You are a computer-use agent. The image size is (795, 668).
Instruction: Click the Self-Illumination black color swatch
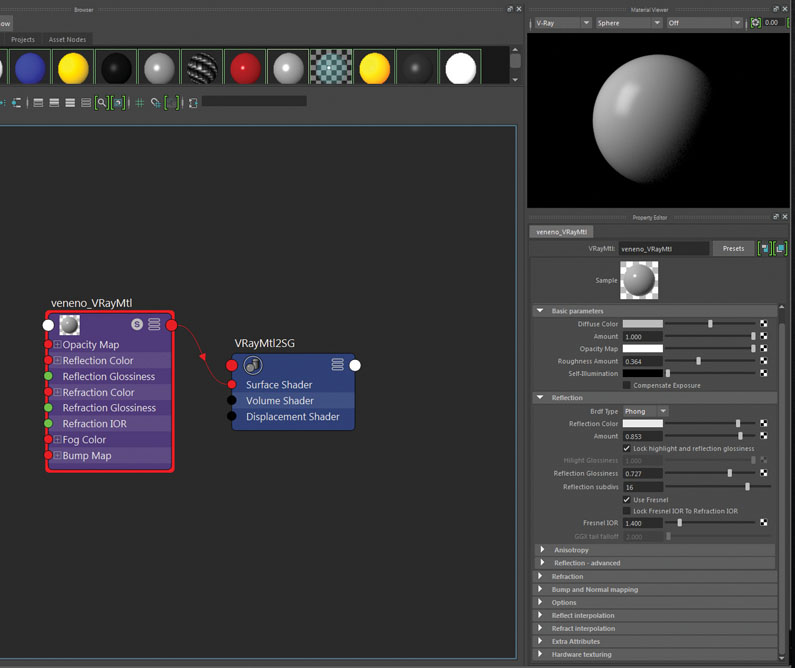pyautogui.click(x=642, y=373)
